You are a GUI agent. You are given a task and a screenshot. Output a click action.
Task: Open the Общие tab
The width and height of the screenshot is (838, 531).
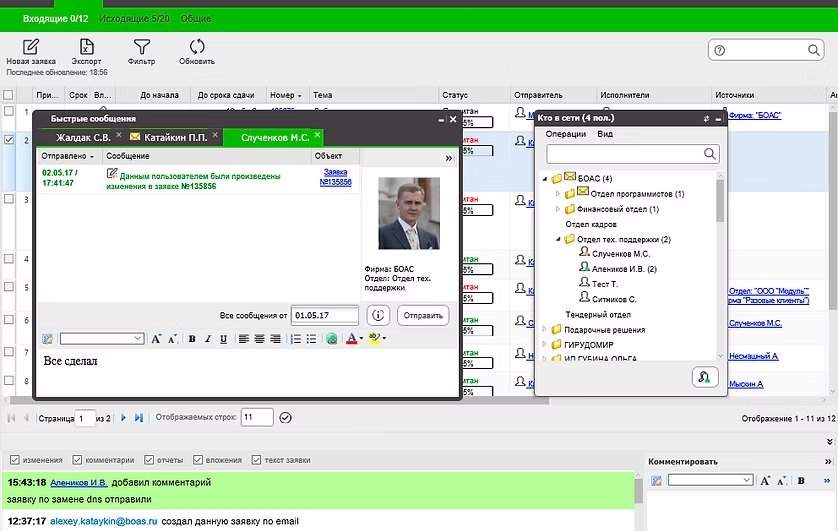pyautogui.click(x=196, y=19)
